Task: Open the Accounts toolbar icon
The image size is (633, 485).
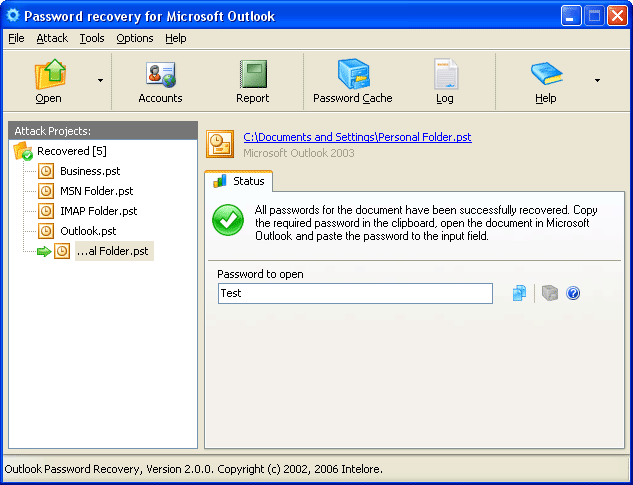Action: coord(161,75)
